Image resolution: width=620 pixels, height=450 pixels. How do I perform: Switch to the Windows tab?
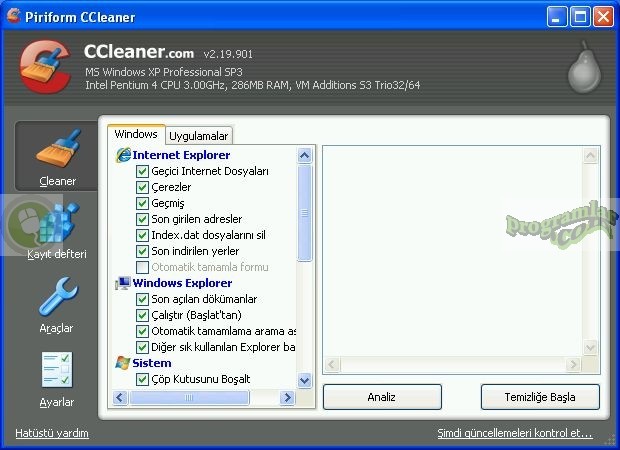136,134
